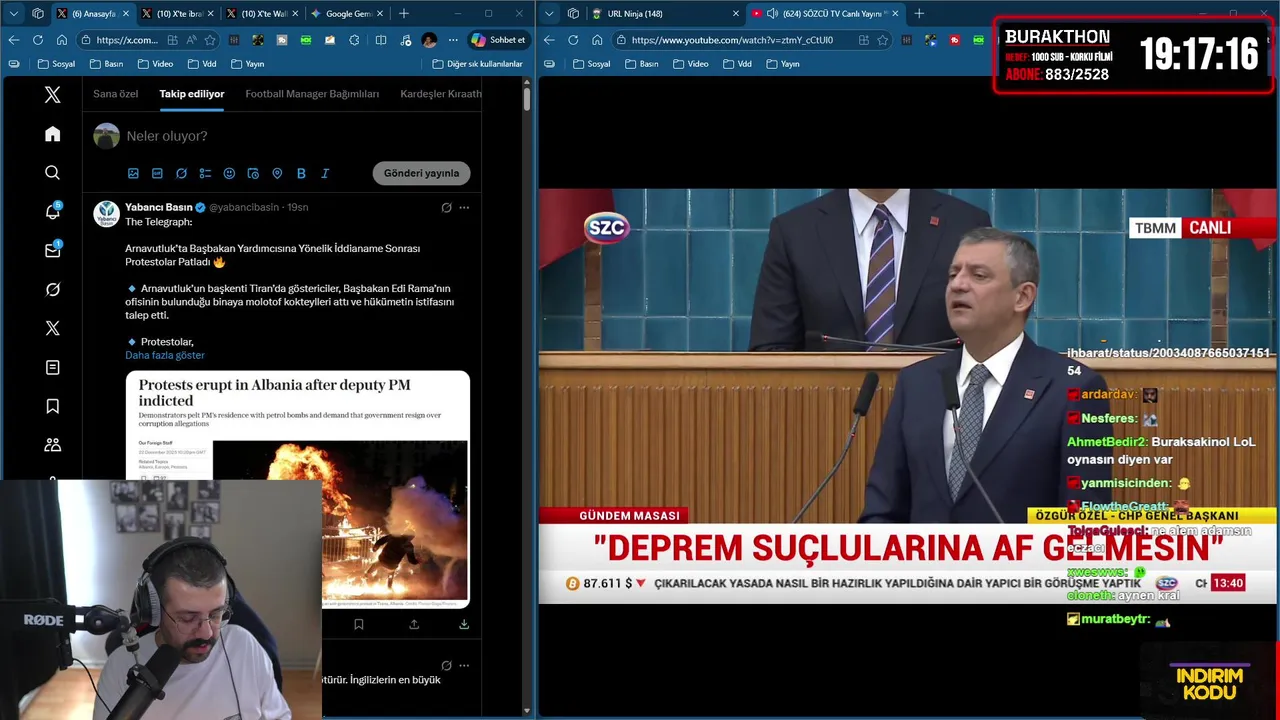Bookmark the Yabancı Basın post
This screenshot has width=1280, height=720.
[x=358, y=624]
